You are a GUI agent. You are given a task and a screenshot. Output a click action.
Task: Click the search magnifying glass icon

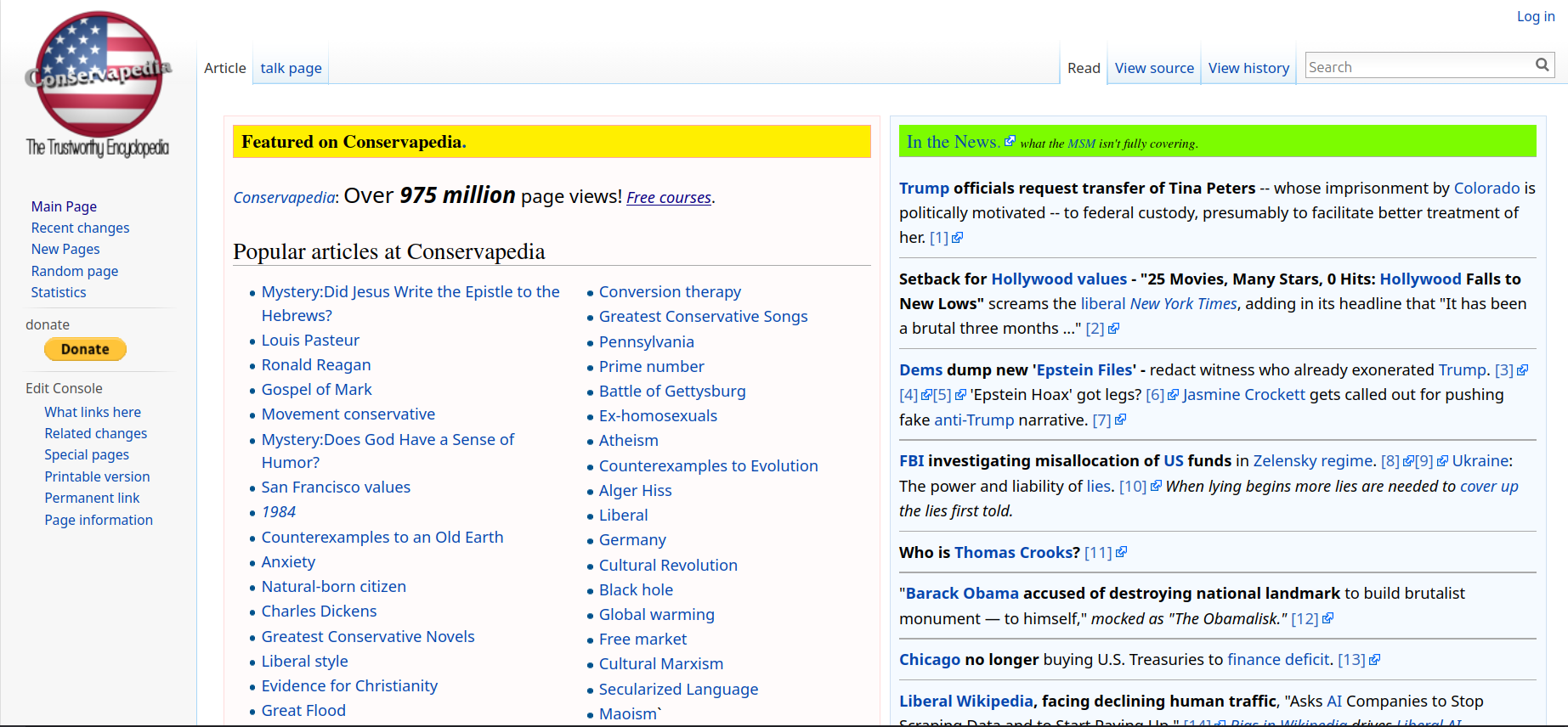[x=1542, y=65]
